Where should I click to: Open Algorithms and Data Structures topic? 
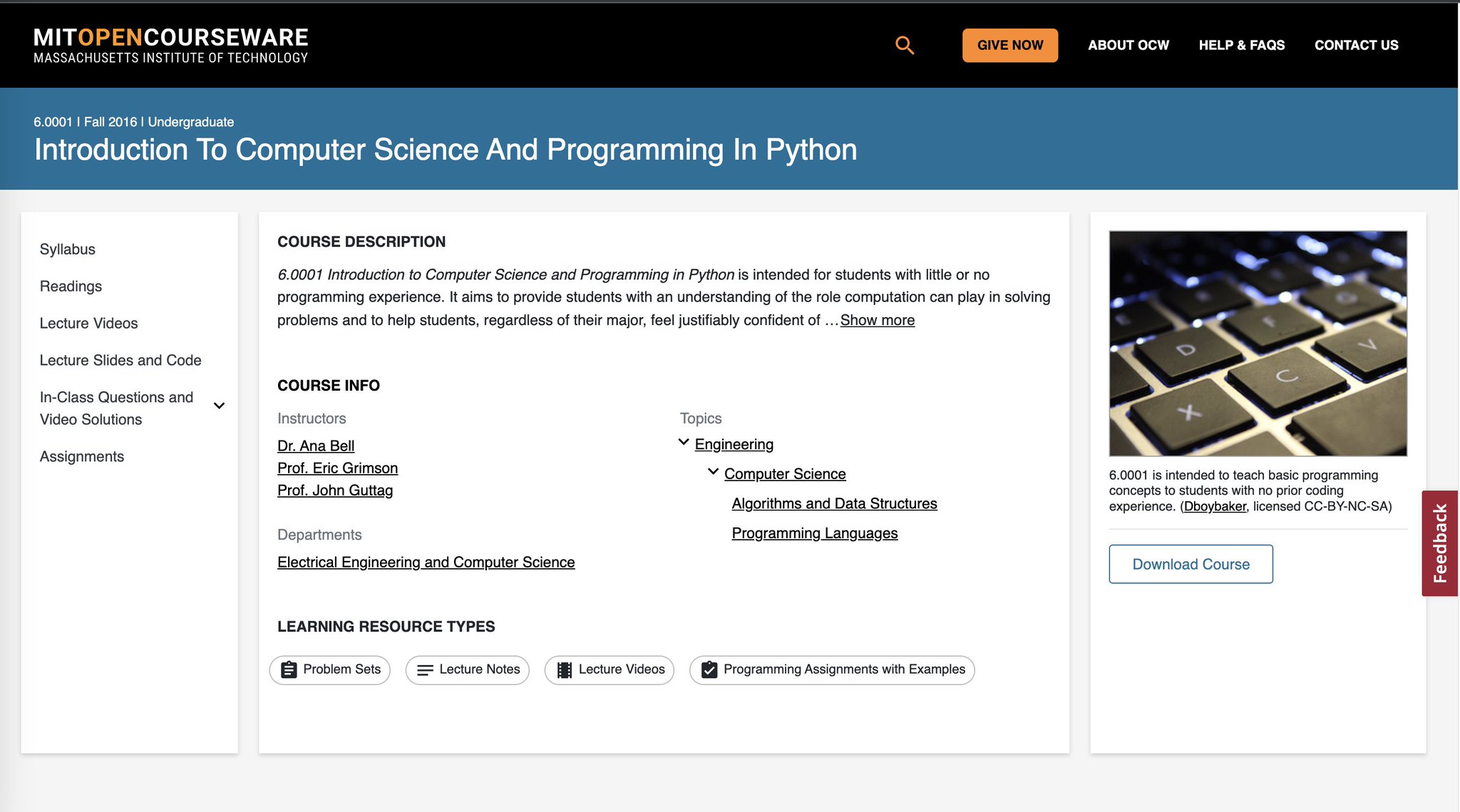(x=834, y=504)
